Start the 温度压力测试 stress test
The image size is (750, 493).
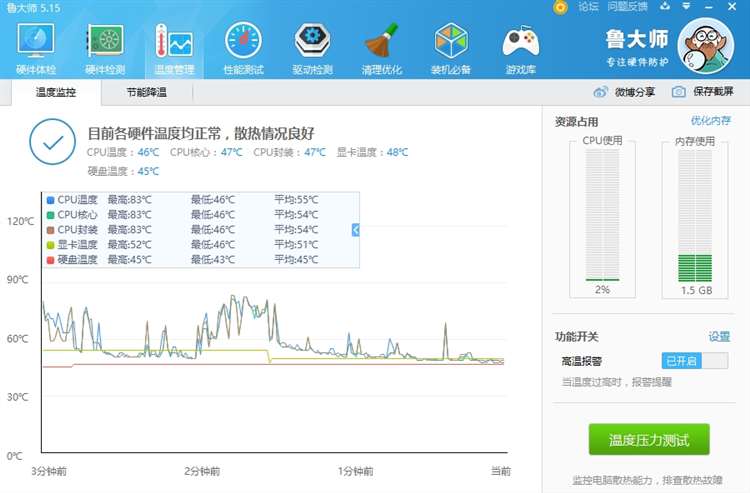click(x=648, y=440)
